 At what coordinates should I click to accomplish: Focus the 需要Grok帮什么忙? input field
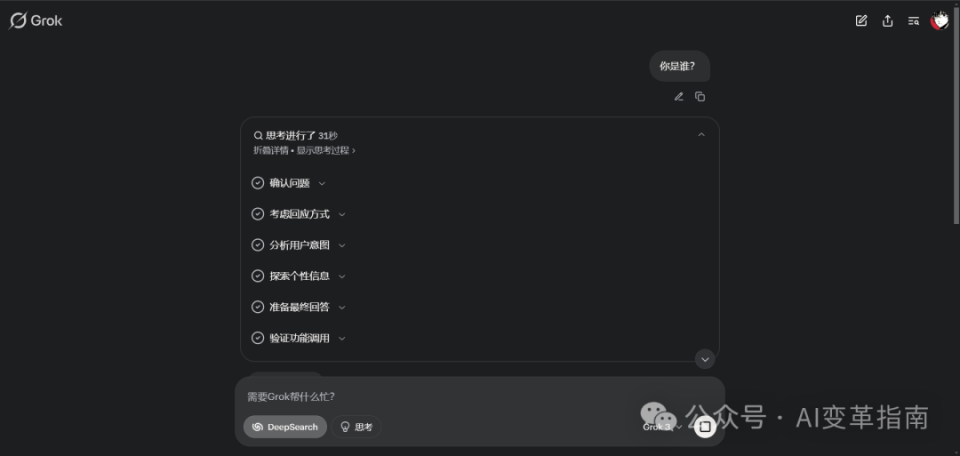(479, 397)
